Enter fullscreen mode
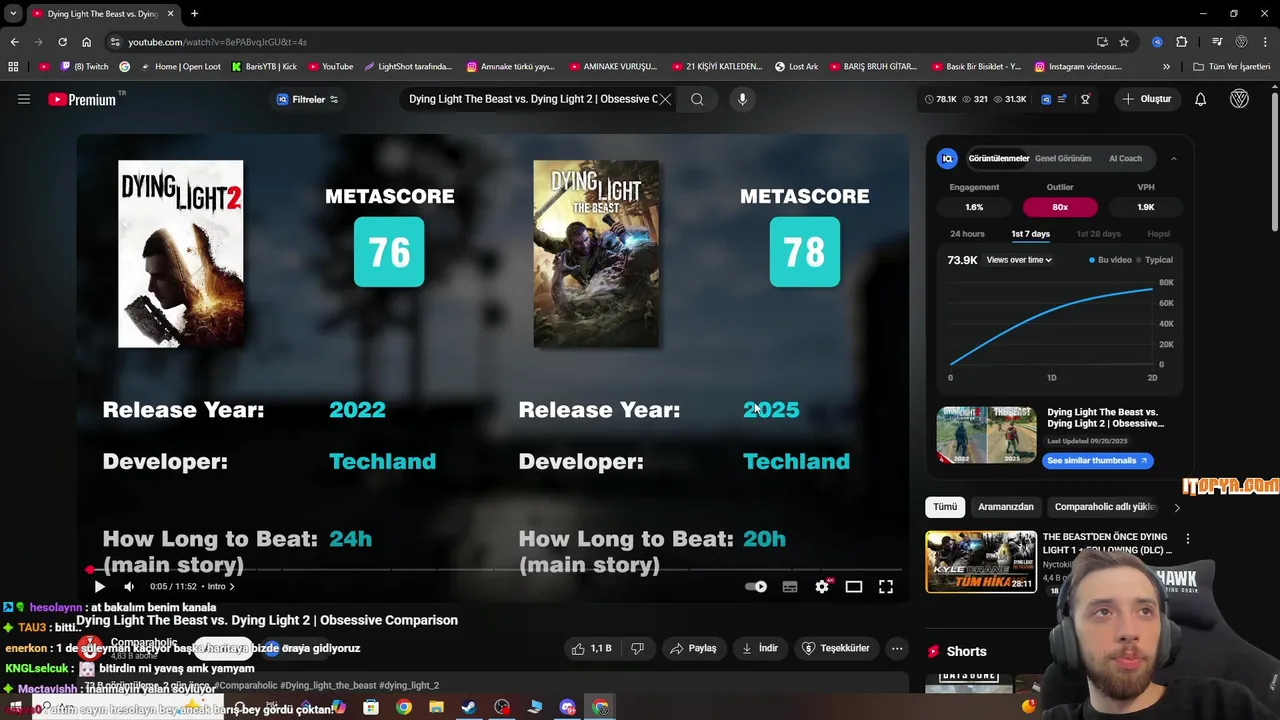Viewport: 1280px width, 720px height. 886,587
